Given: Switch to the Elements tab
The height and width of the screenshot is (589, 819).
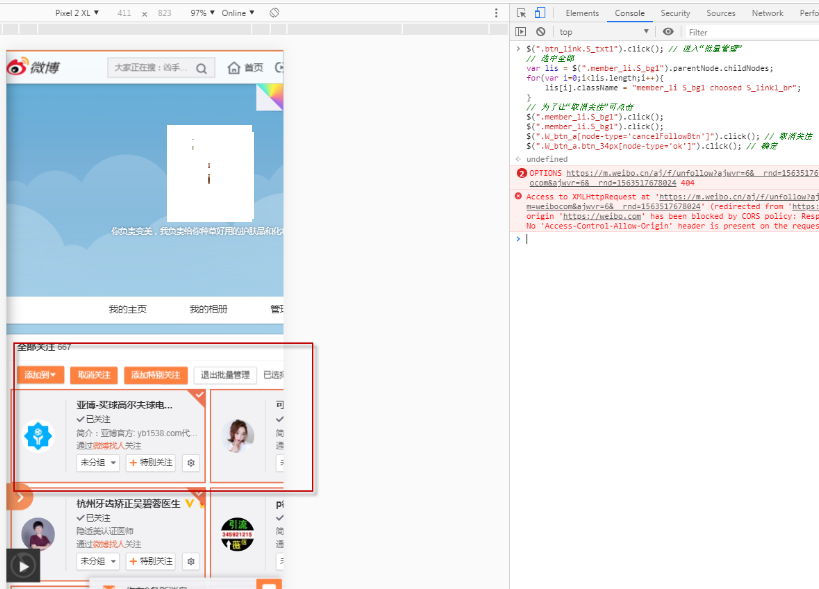Looking at the screenshot, I should 582,13.
